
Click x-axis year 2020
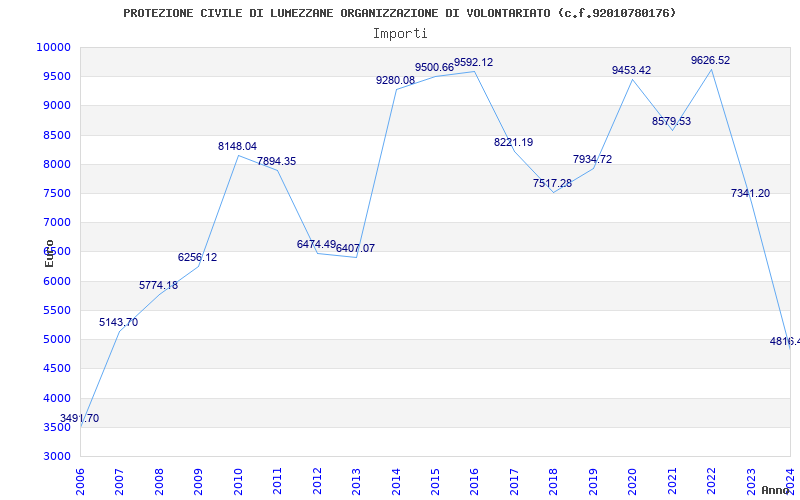(x=633, y=482)
